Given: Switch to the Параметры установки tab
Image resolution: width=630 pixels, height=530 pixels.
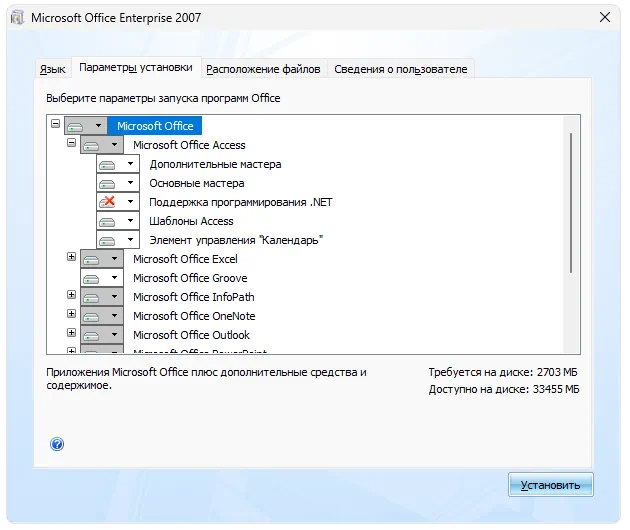Looking at the screenshot, I should 136,68.
